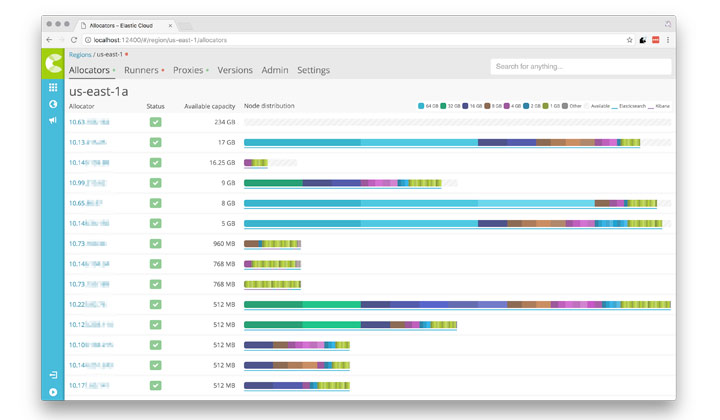Click the status checkmark in the 234 GB row

pos(155,122)
